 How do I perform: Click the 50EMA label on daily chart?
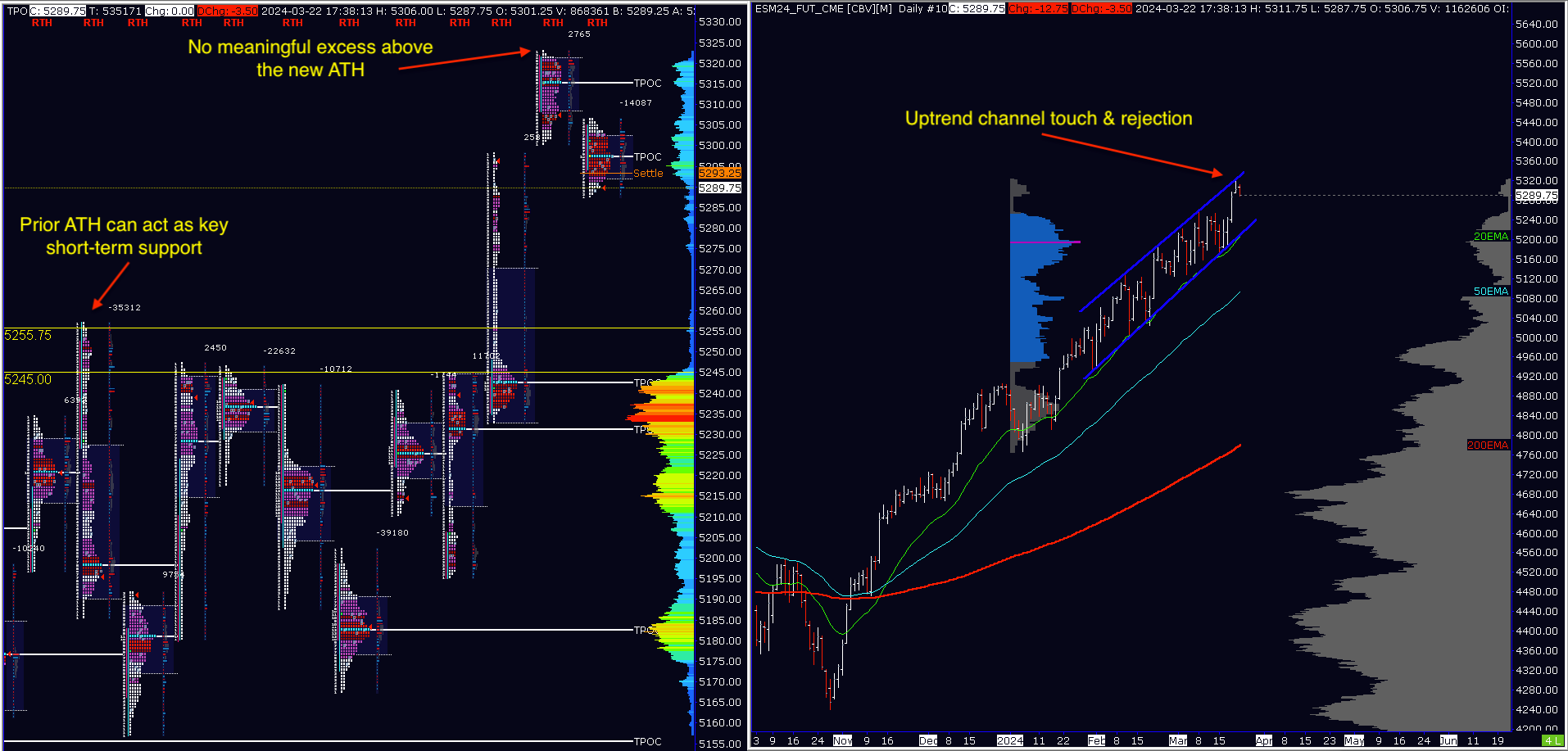click(1491, 292)
